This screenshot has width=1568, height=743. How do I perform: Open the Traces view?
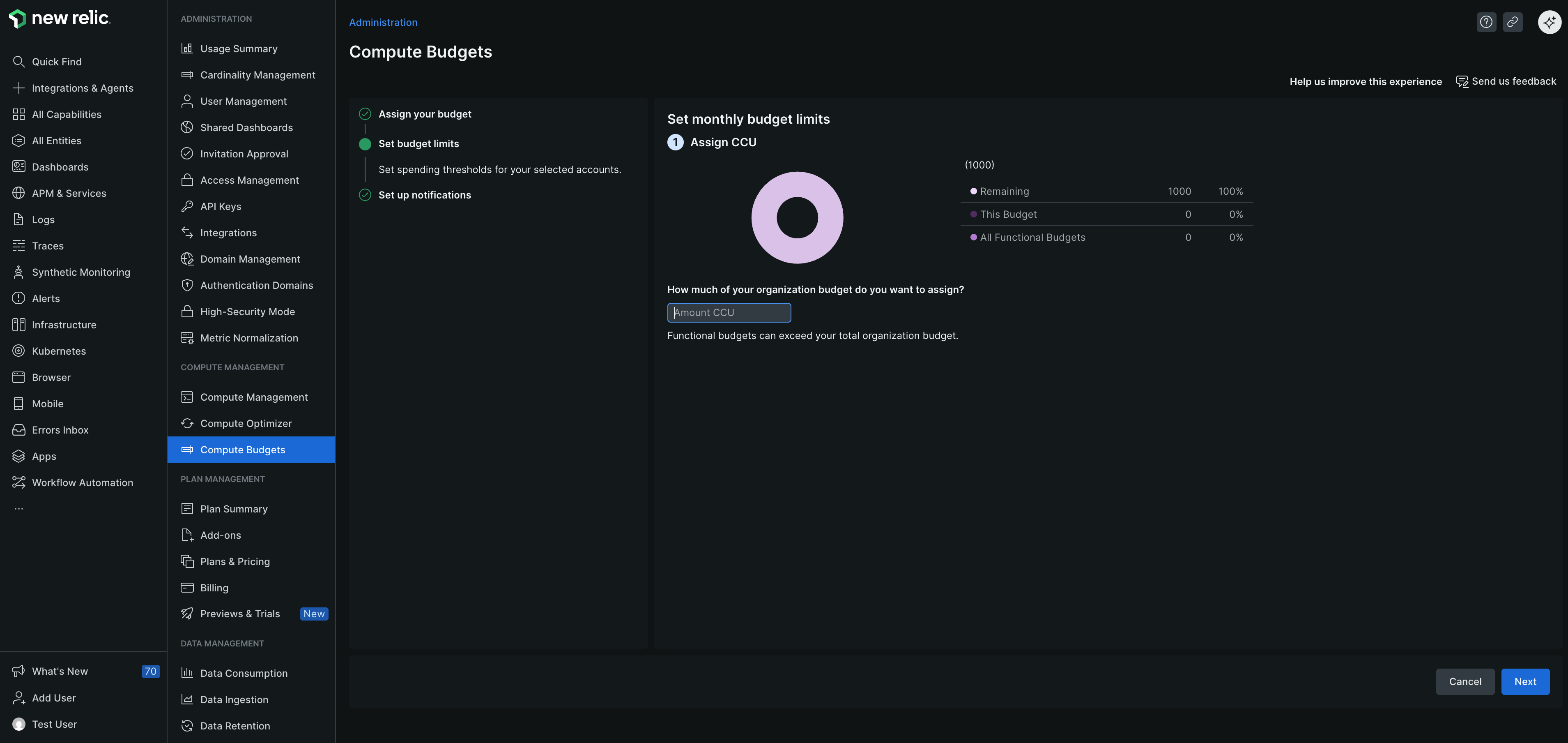48,245
